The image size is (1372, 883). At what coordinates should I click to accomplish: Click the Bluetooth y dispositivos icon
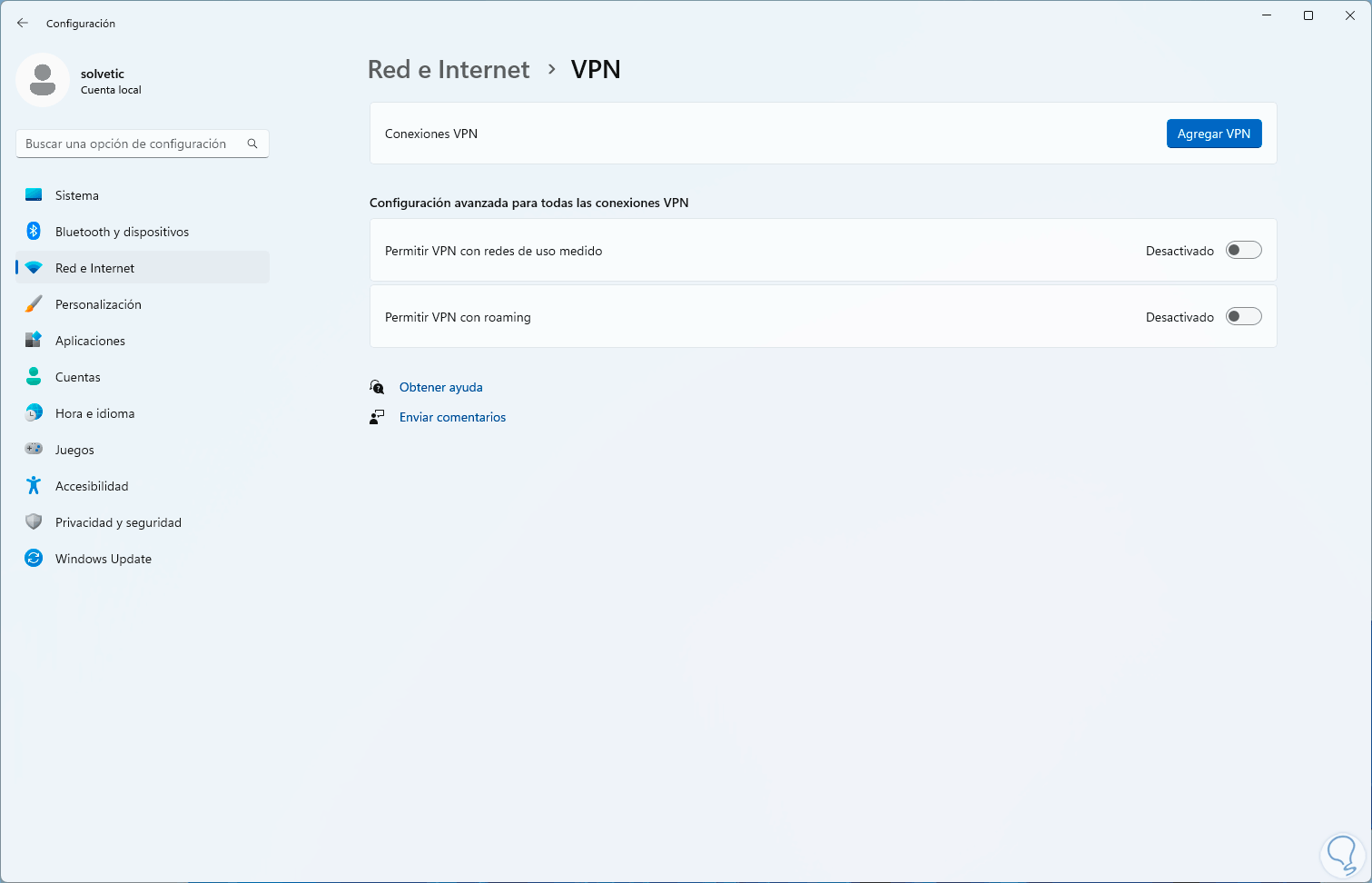click(x=34, y=232)
